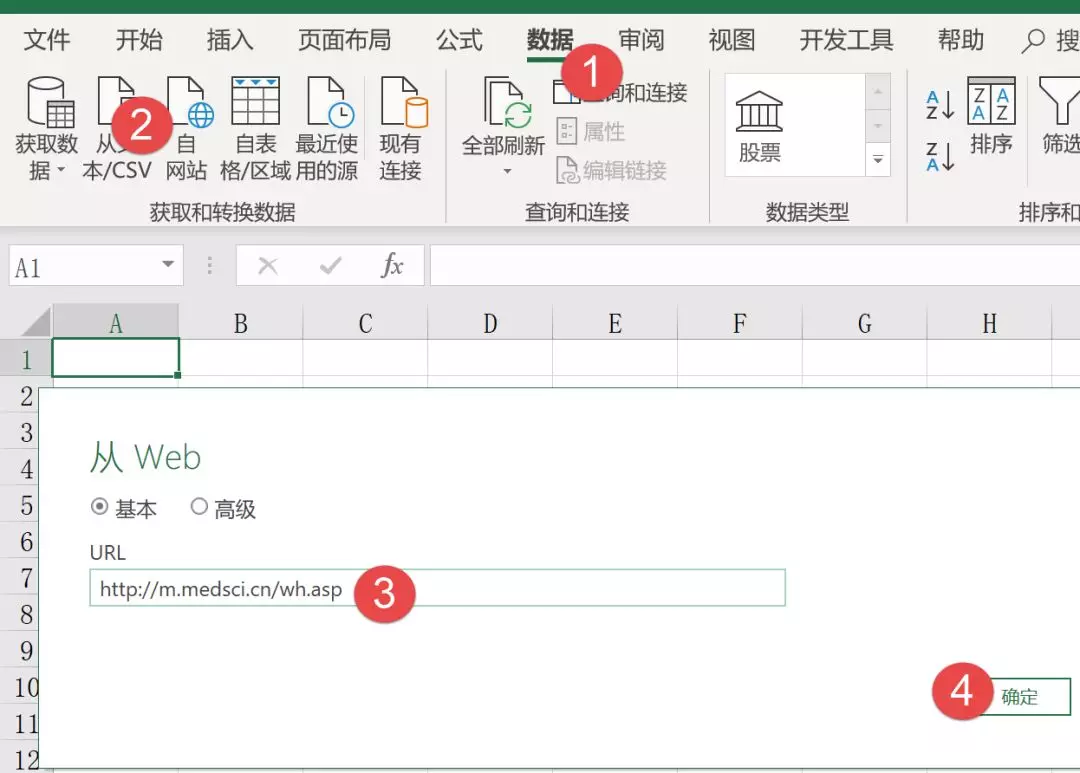The height and width of the screenshot is (773, 1080).
Task: Switch to the Developer (开发工具) tab
Action: coord(847,40)
